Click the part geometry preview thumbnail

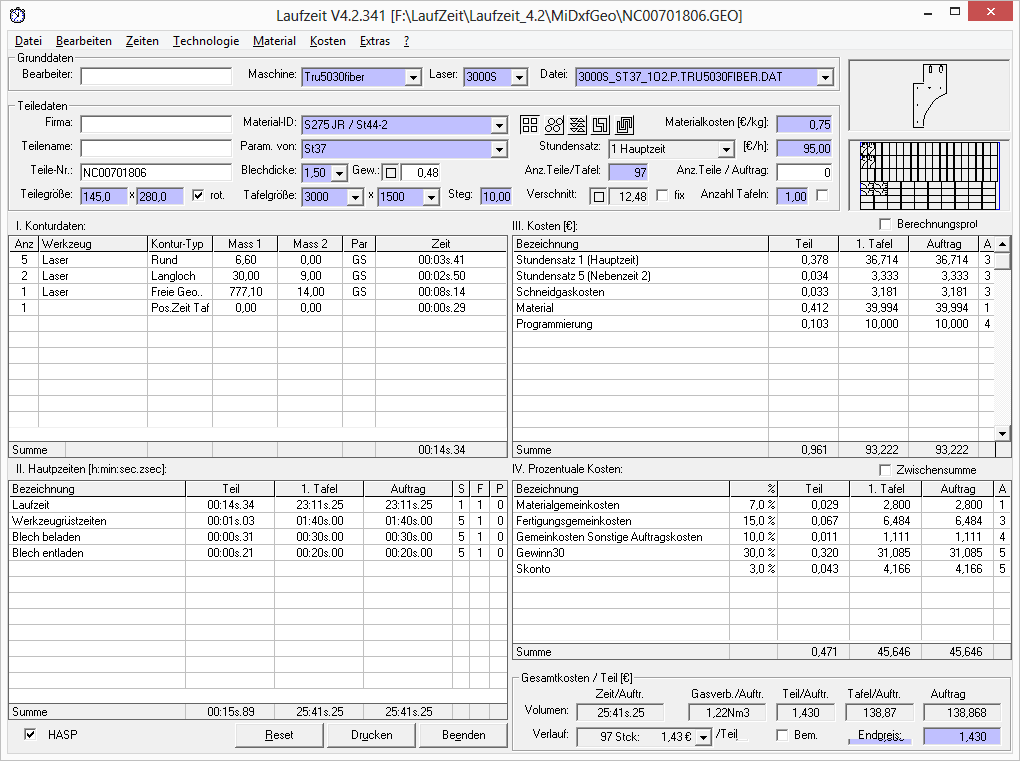click(930, 96)
